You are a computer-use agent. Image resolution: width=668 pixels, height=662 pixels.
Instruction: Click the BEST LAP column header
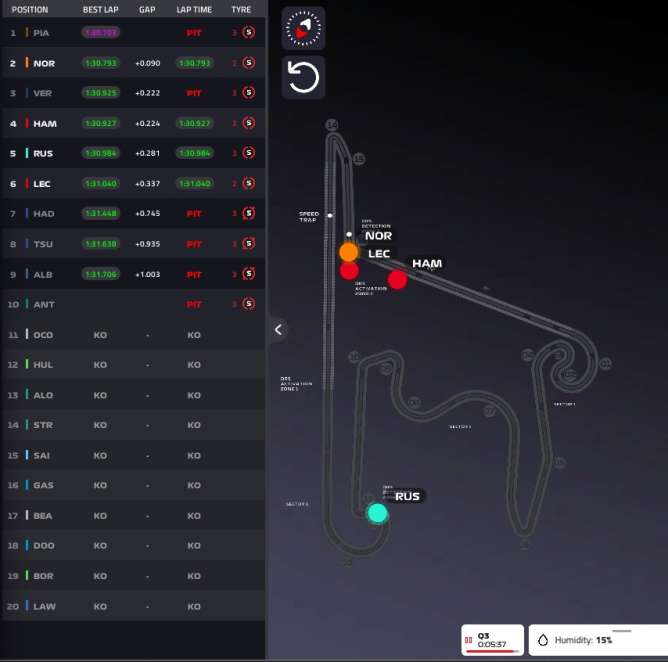tap(101, 9)
